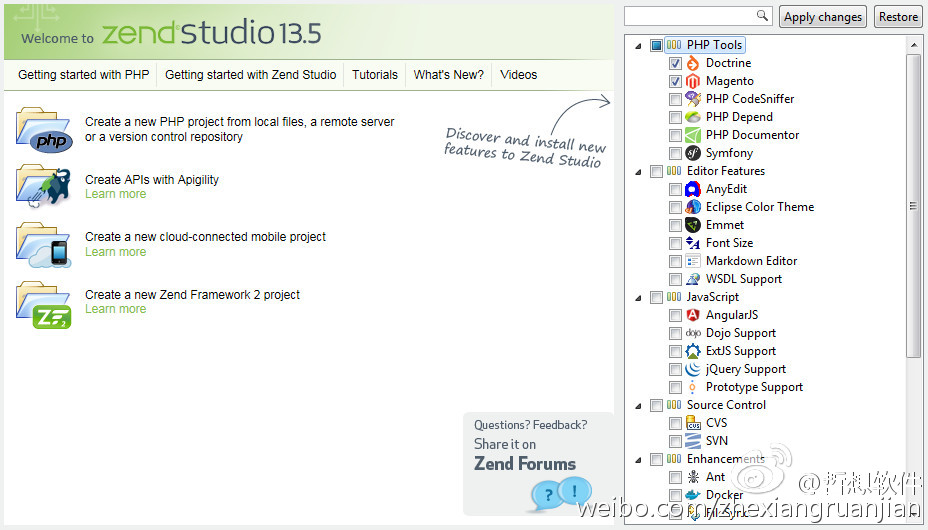The image size is (928, 530).
Task: Check the Editor Features group checkbox
Action: point(656,172)
